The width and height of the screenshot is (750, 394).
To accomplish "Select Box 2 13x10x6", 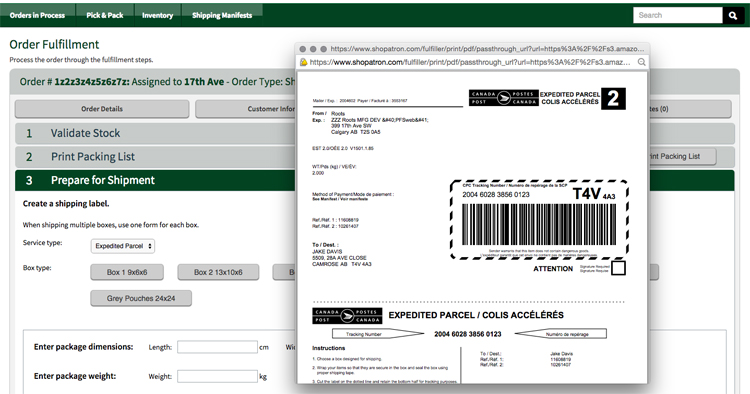I will coord(218,272).
